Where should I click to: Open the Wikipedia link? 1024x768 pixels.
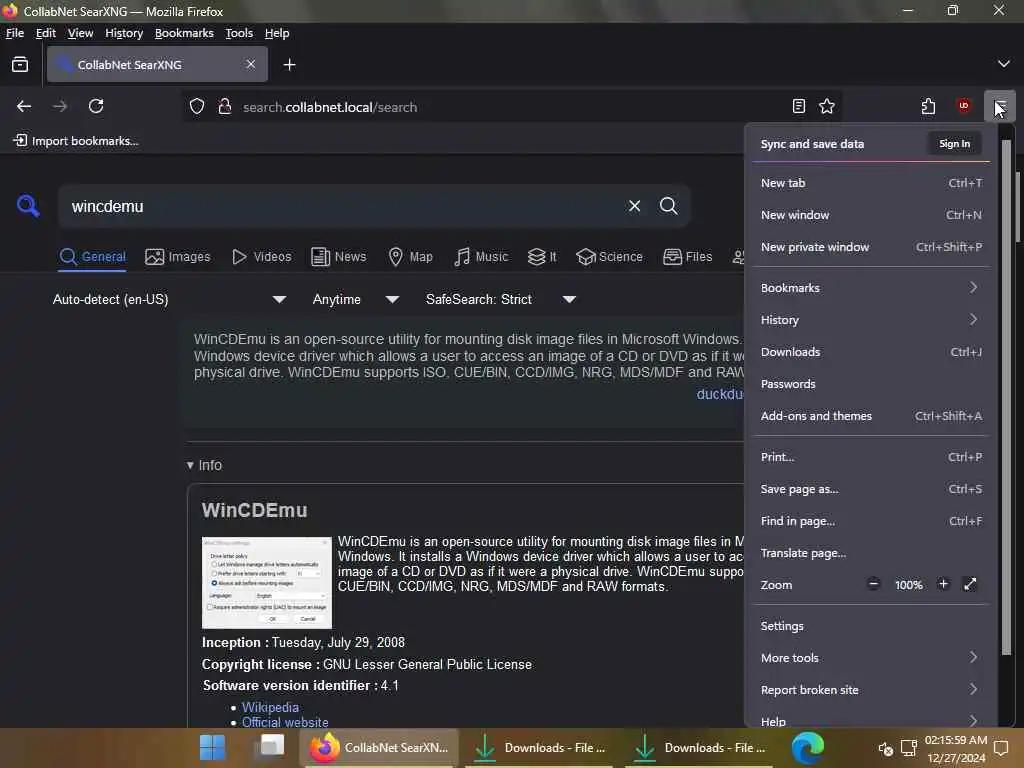[x=270, y=707]
